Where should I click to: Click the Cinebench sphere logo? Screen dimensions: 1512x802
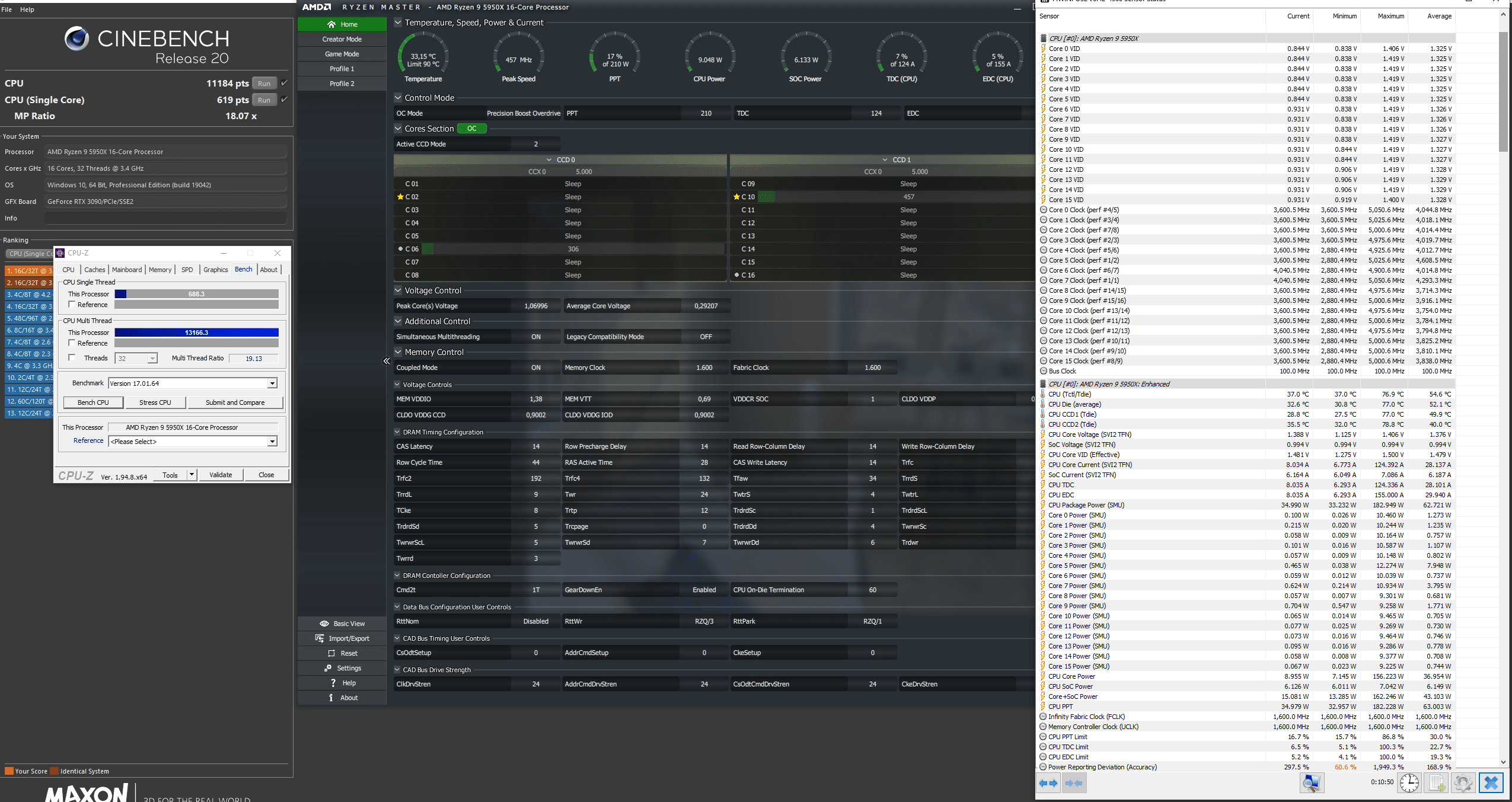click(76, 39)
